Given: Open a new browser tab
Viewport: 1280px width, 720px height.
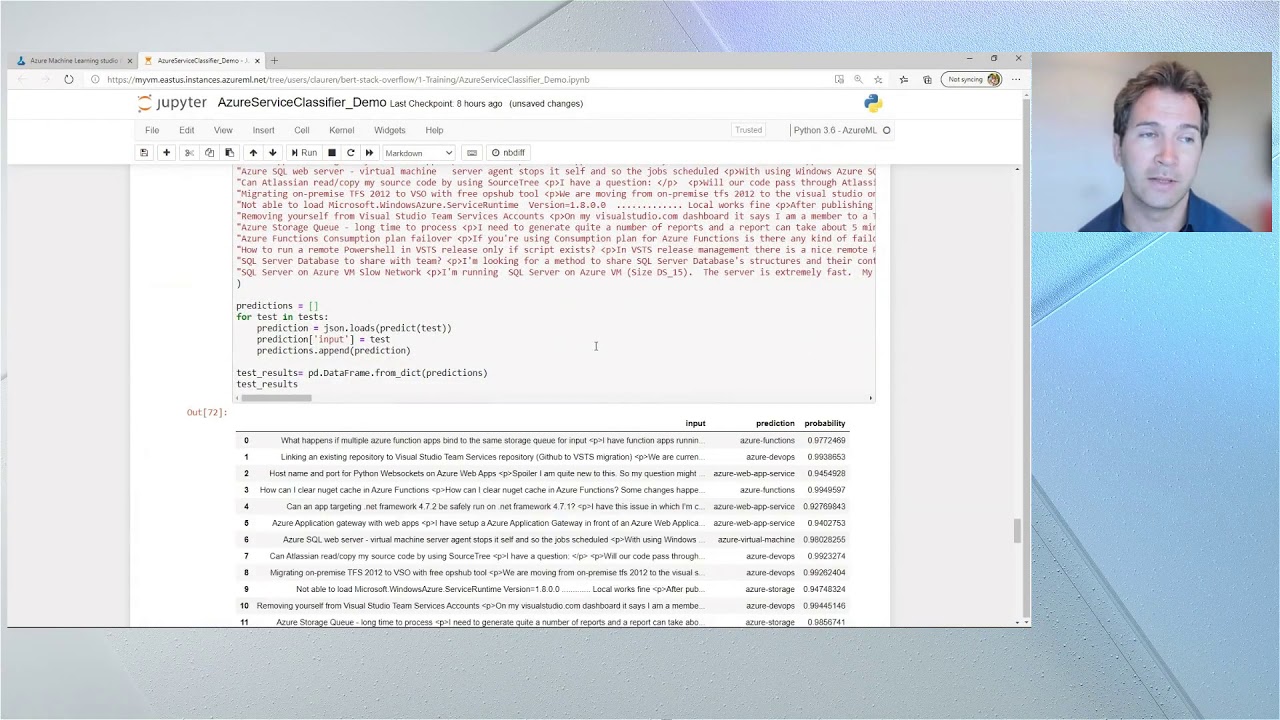Looking at the screenshot, I should pos(274,61).
